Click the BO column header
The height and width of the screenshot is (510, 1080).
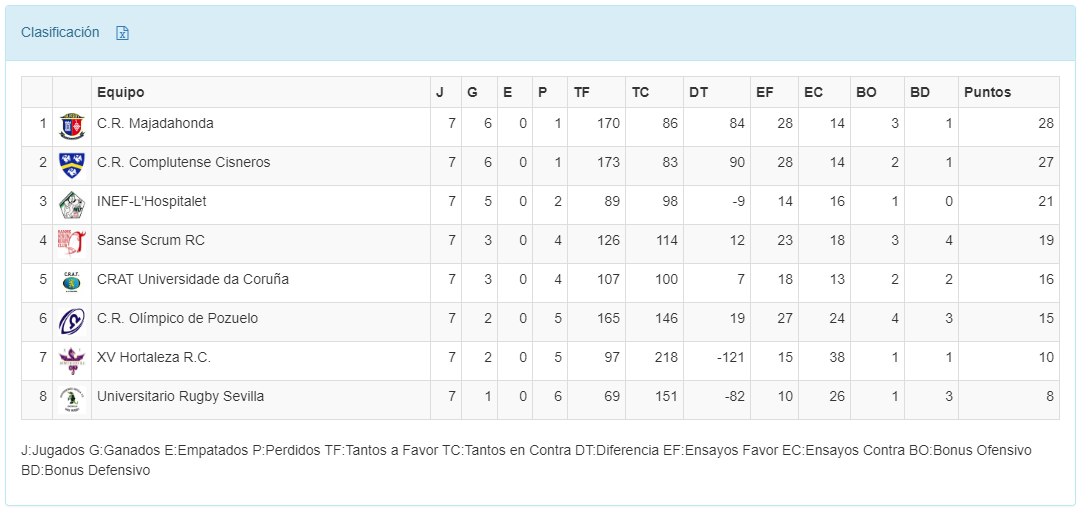point(866,92)
